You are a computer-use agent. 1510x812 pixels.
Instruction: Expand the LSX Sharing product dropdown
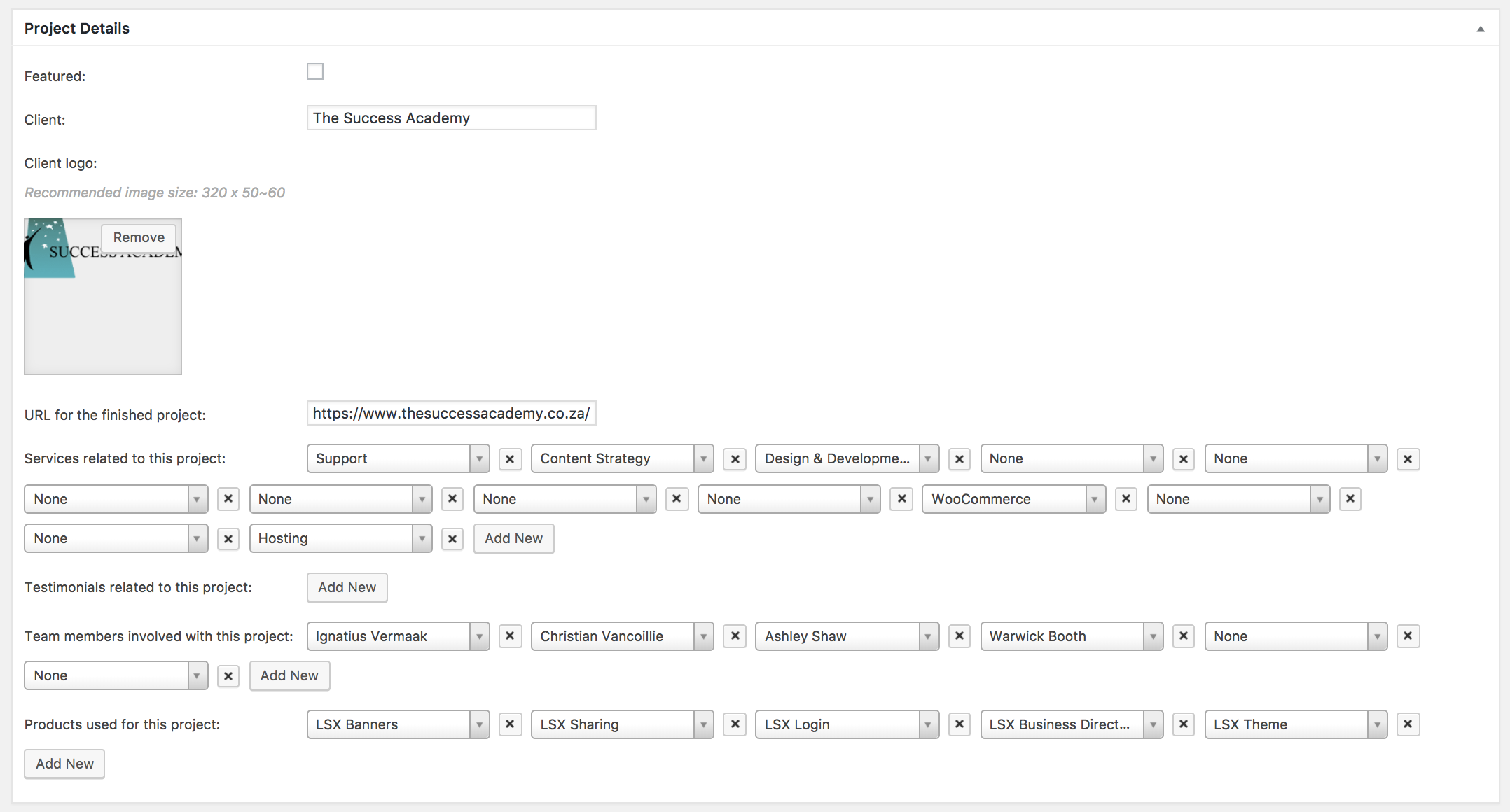coord(623,724)
